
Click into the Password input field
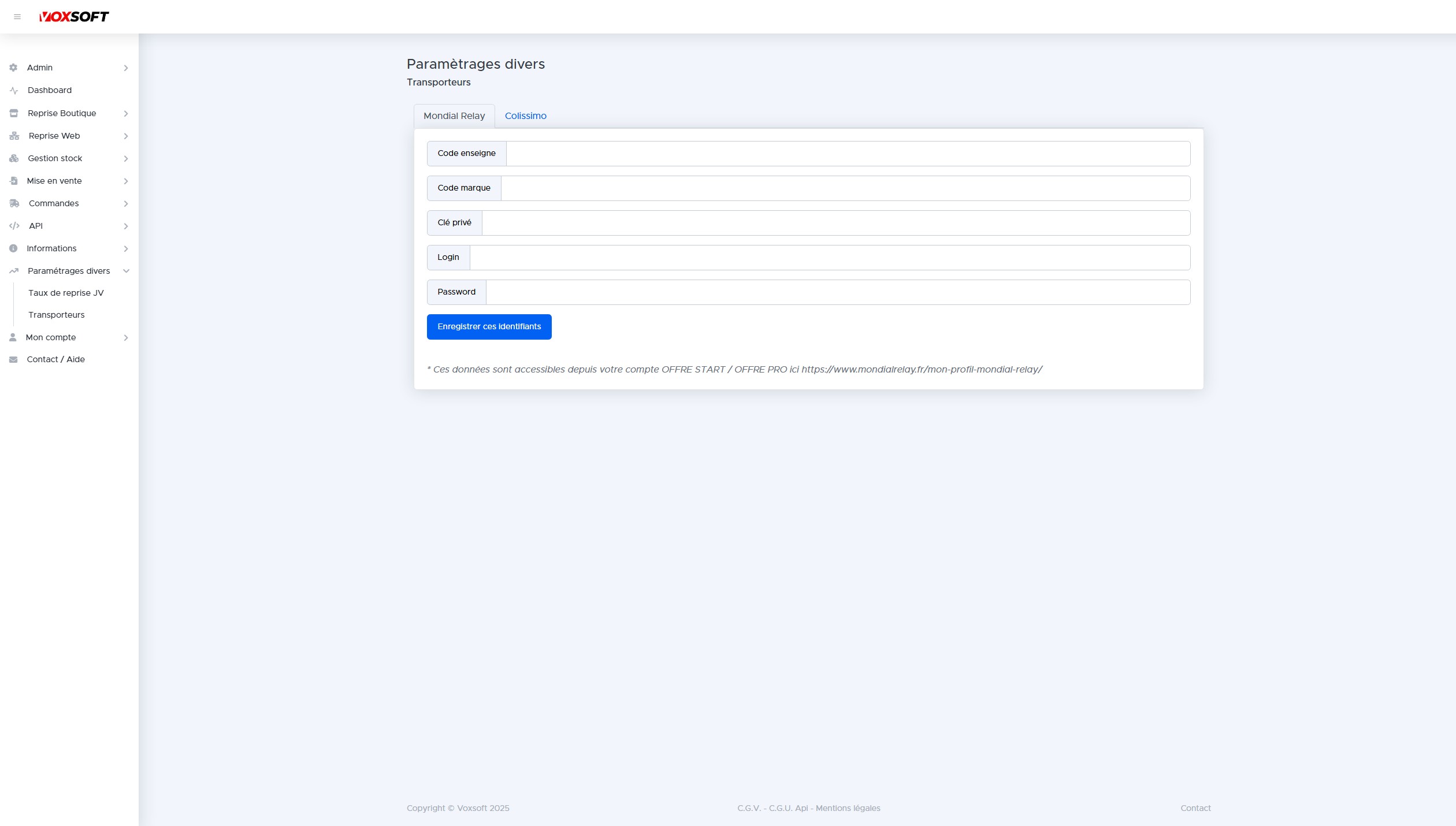[837, 292]
